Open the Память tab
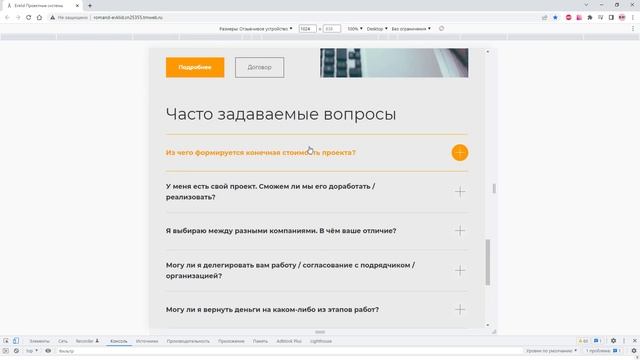 260,341
